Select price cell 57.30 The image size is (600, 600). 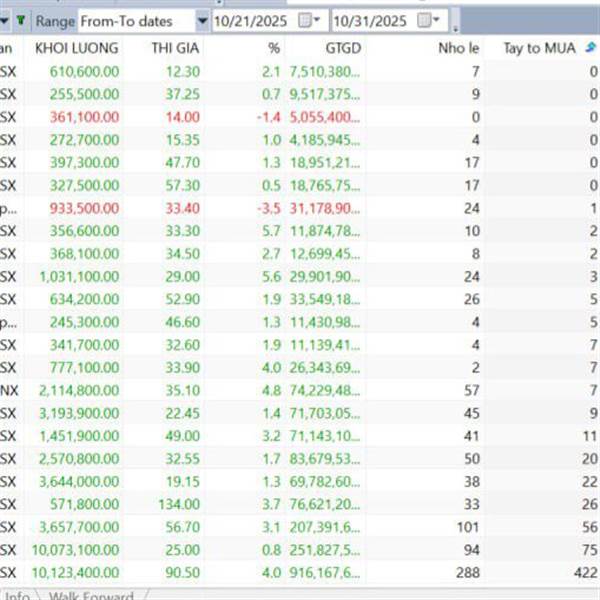click(x=183, y=186)
